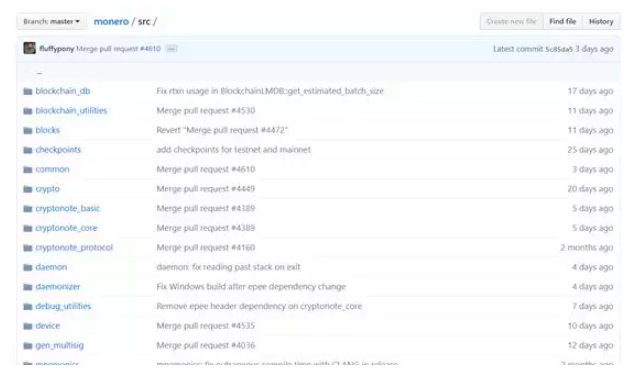Open pull request #4610 link in commit header
634x388 pixels.
(x=150, y=49)
